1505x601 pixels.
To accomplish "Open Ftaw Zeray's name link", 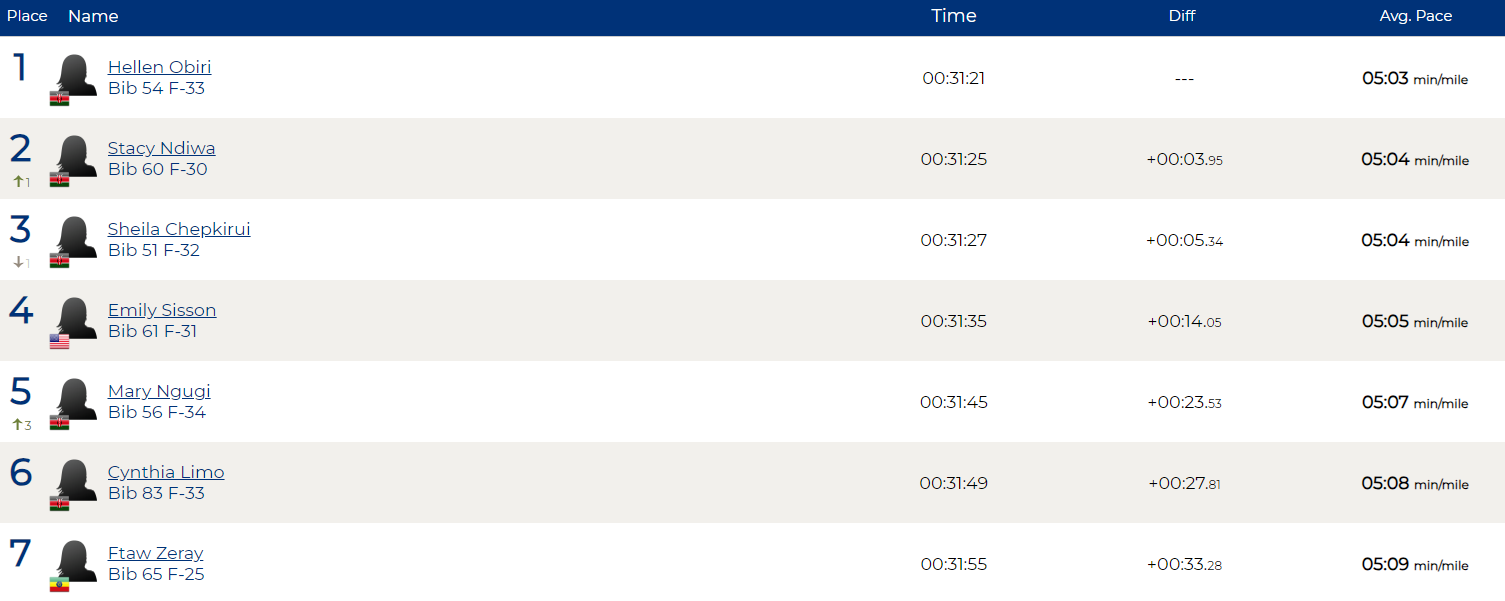I will [x=155, y=553].
